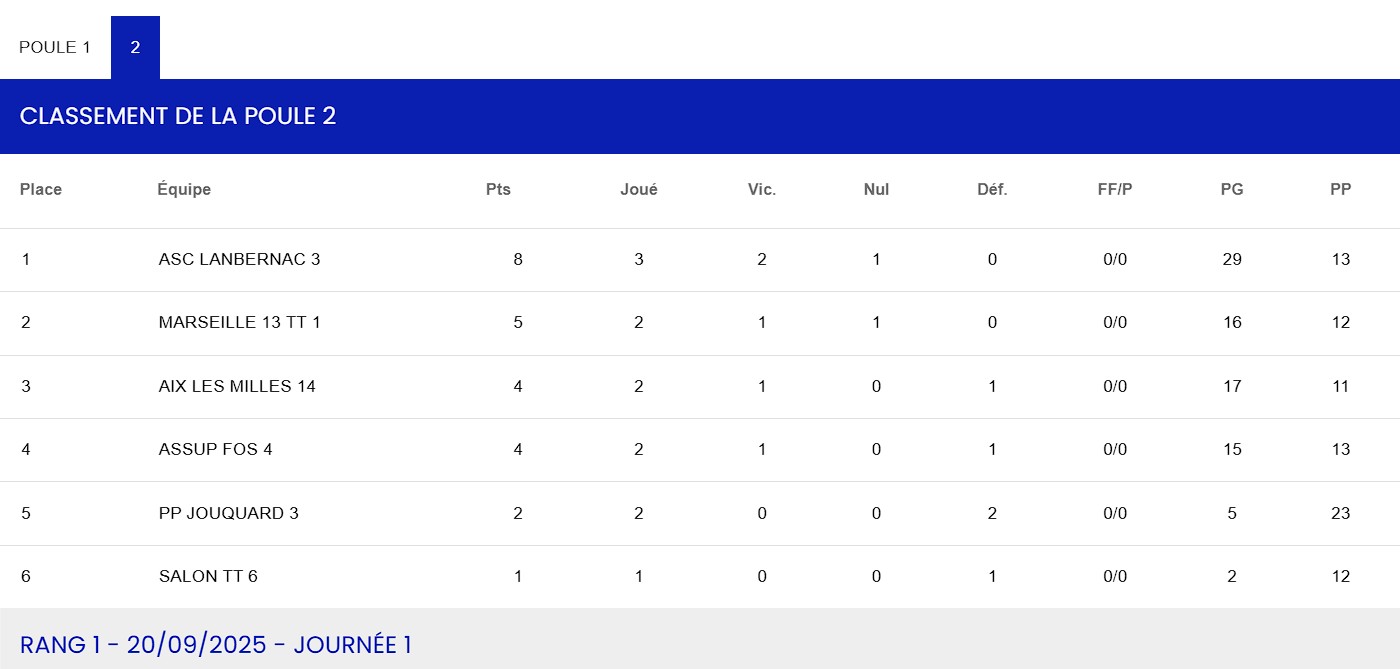This screenshot has height=669, width=1400.
Task: Switch to the POULE 1 tab
Action: click(x=55, y=47)
